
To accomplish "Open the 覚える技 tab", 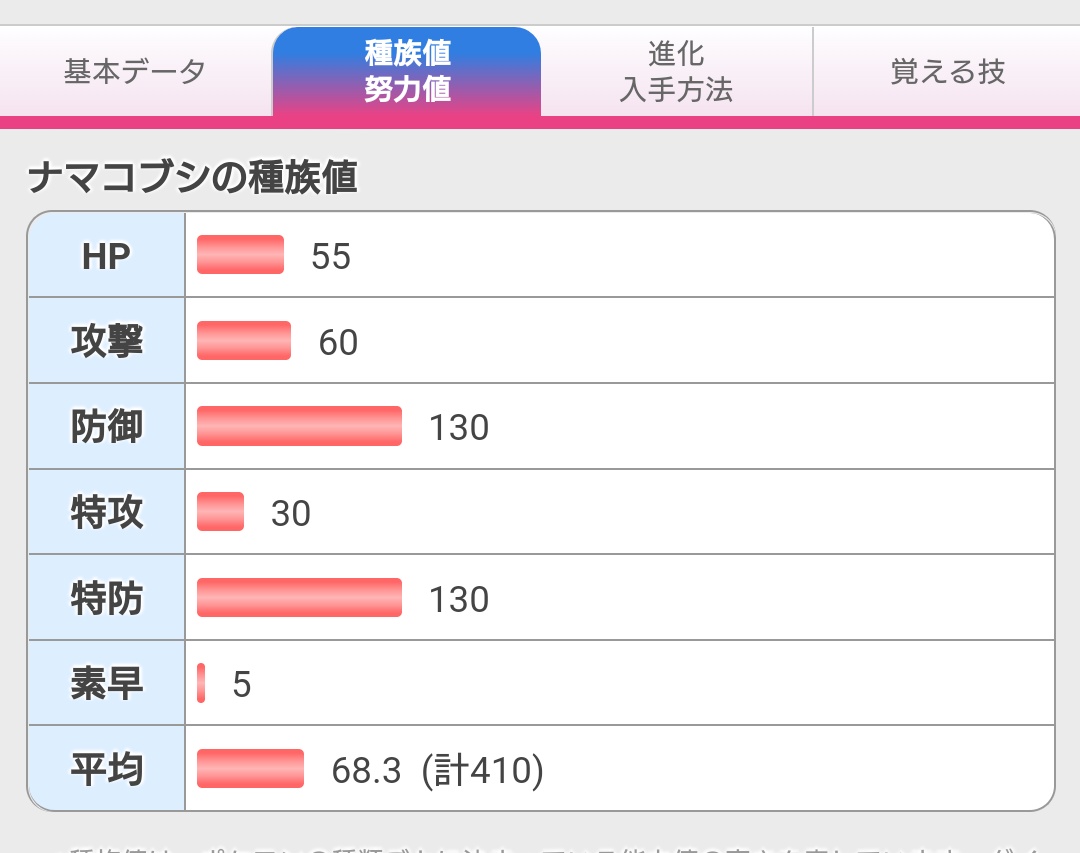I will click(947, 72).
